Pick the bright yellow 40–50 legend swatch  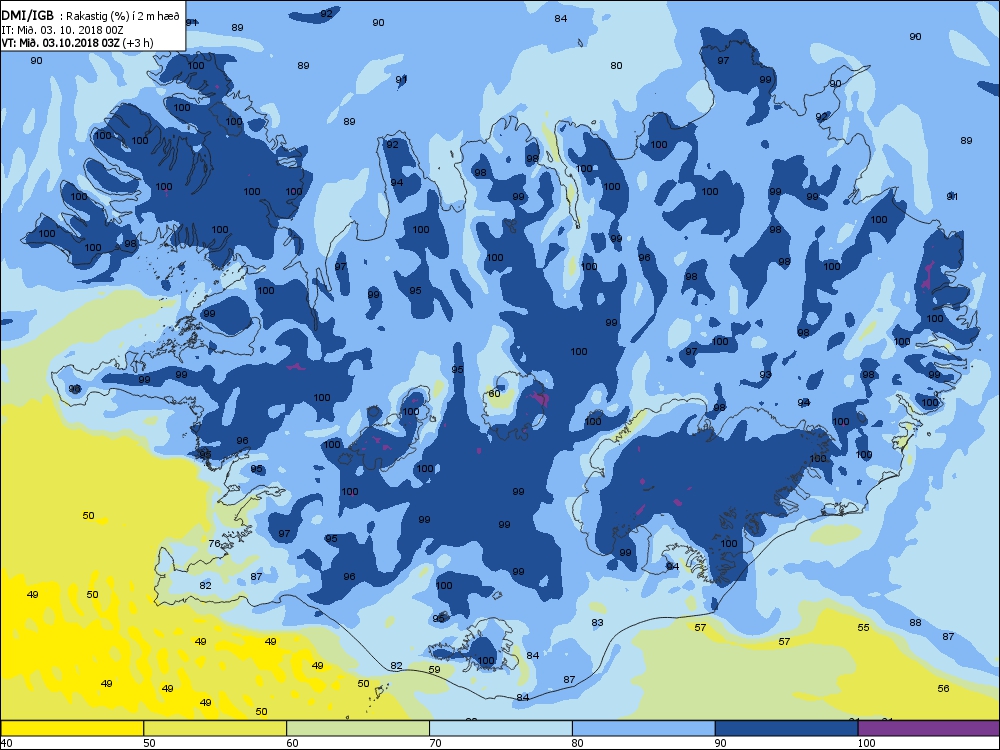click(x=71, y=728)
